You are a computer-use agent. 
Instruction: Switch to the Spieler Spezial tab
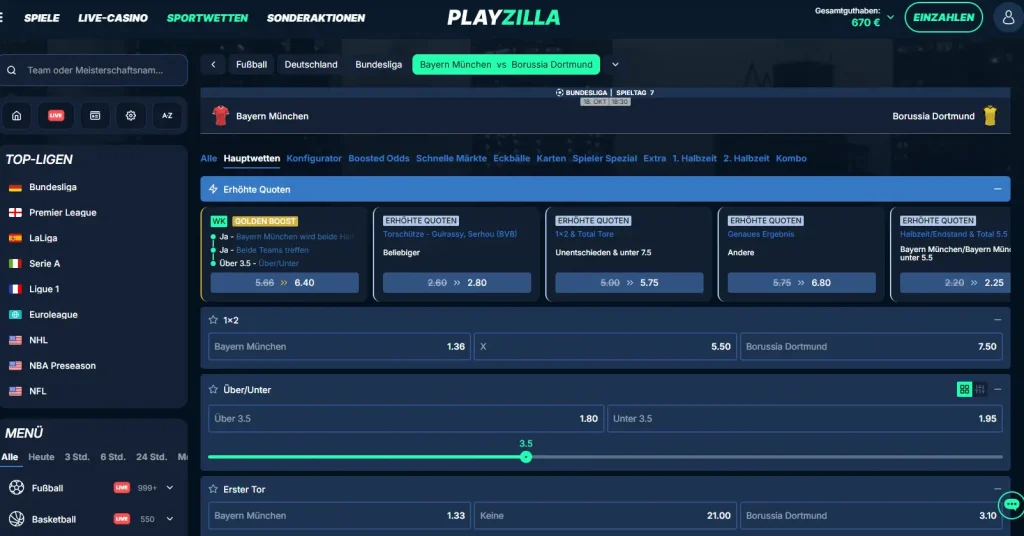[605, 159]
